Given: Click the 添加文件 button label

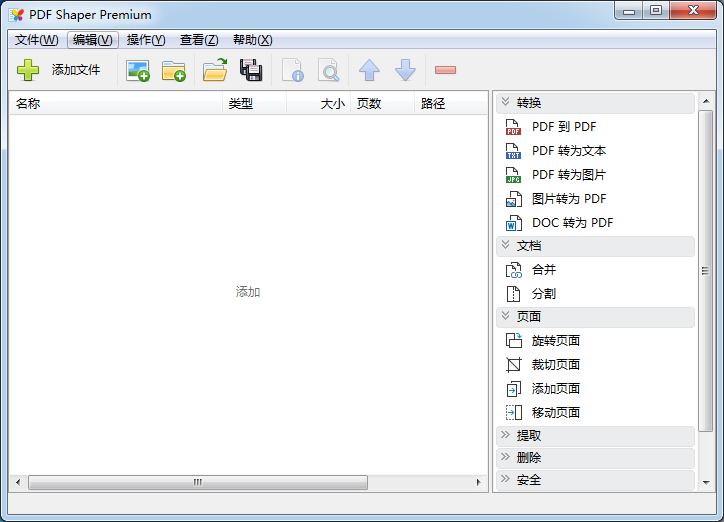Looking at the screenshot, I should [x=76, y=70].
